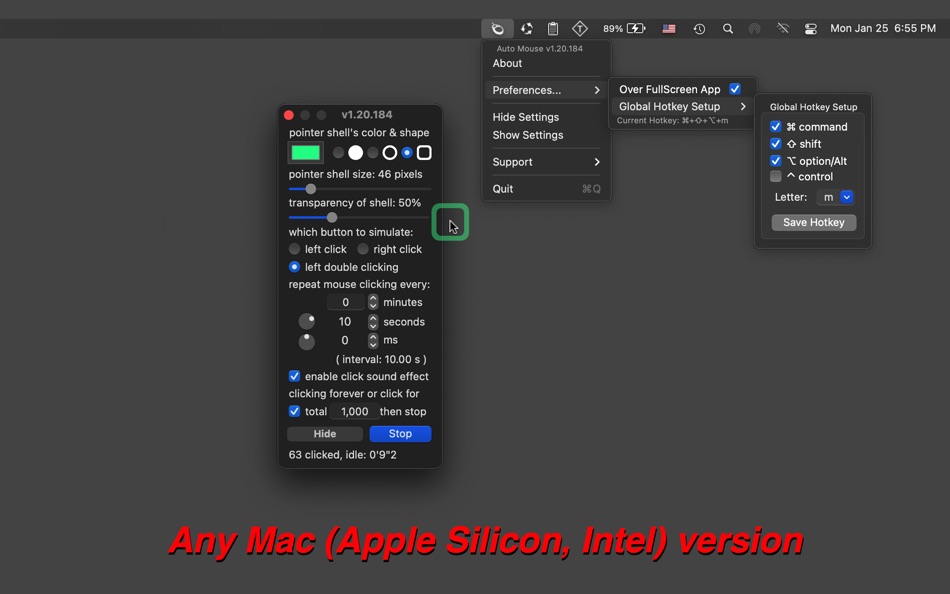Uncheck the shift modifier checkbox
950x594 pixels.
click(776, 144)
